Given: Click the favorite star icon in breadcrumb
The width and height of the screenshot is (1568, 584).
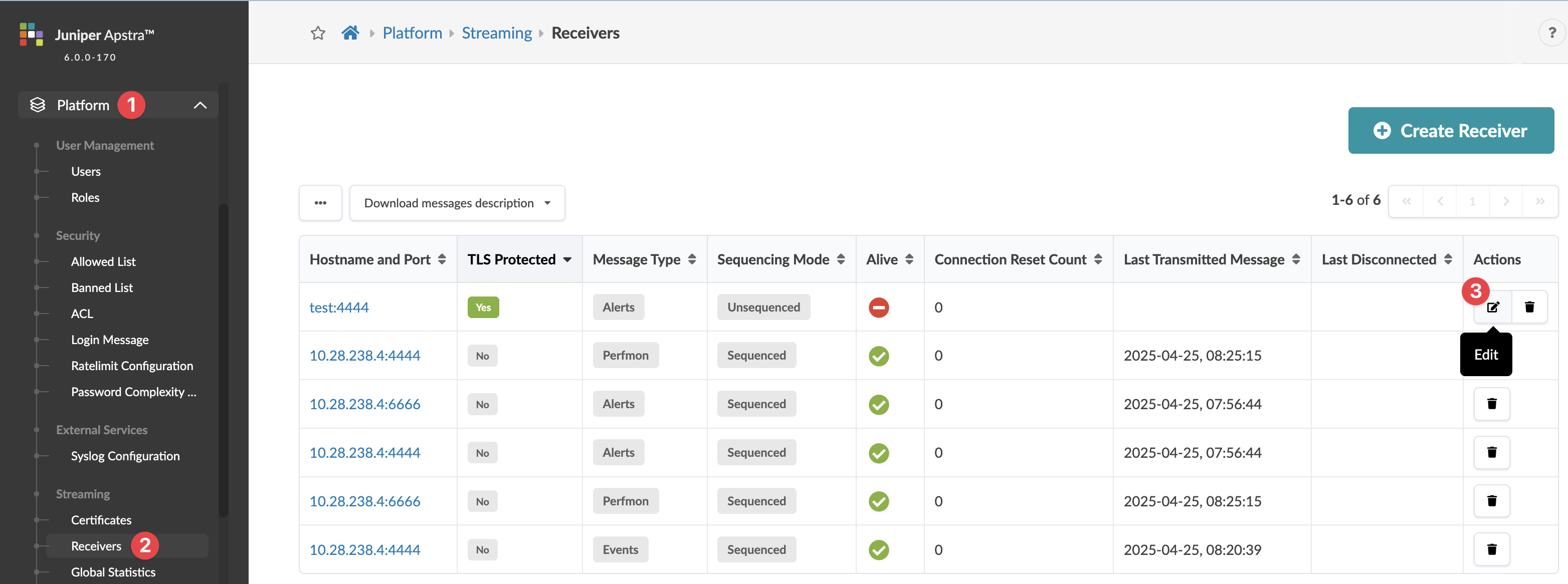Looking at the screenshot, I should 318,33.
